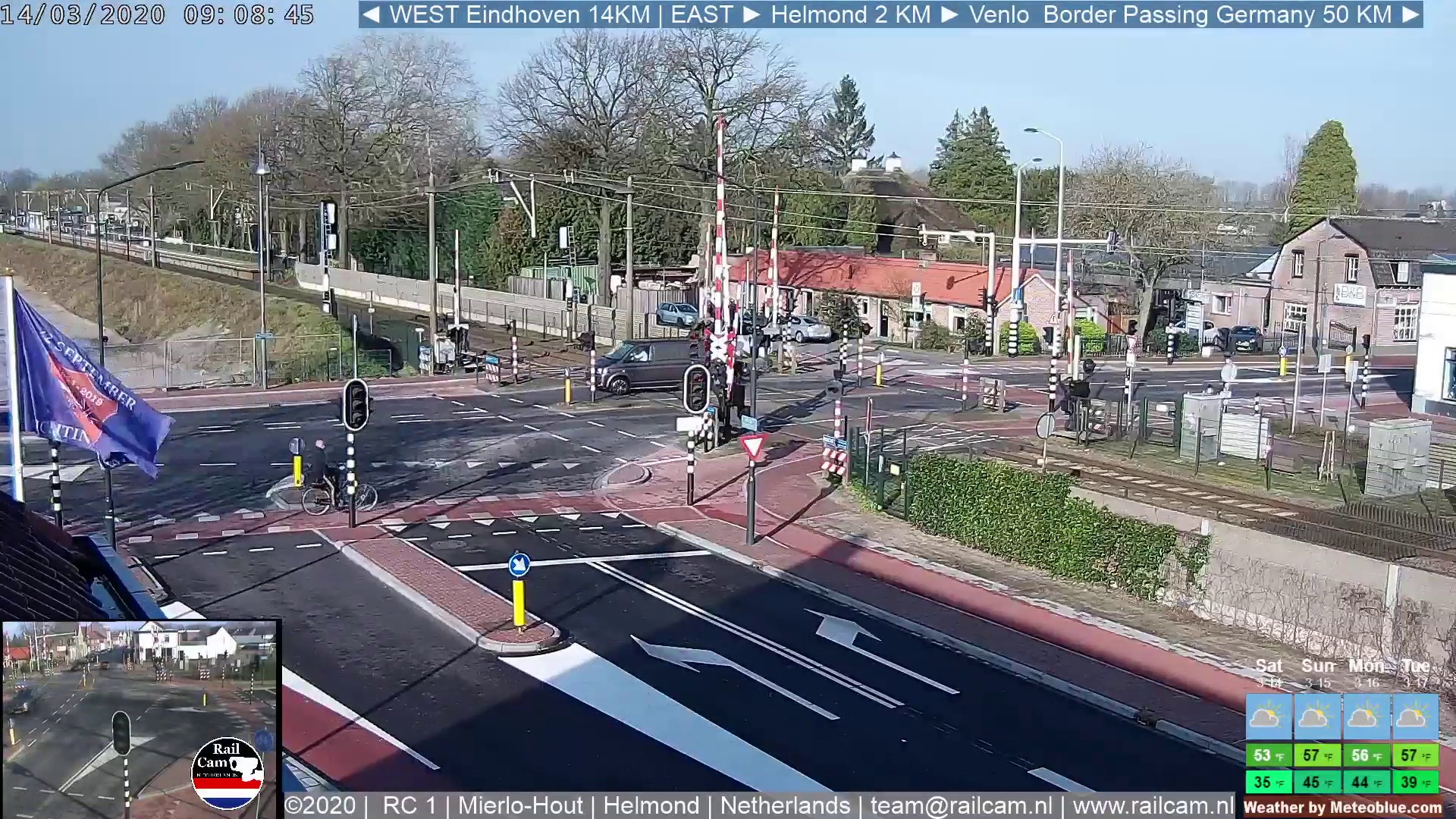Click the arrow before Venlo in the header

(x=949, y=14)
